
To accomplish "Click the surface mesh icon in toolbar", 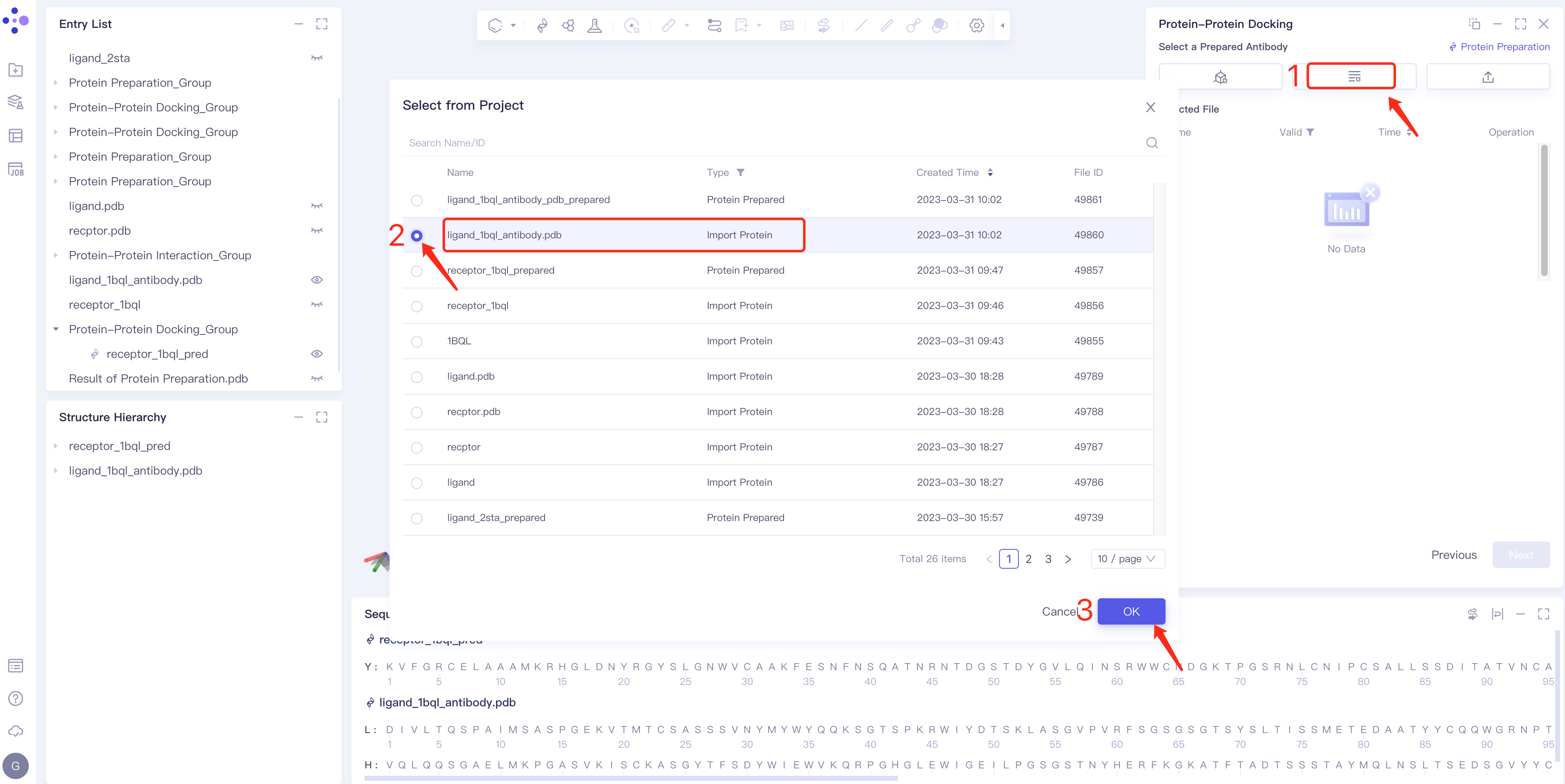I will 787,25.
